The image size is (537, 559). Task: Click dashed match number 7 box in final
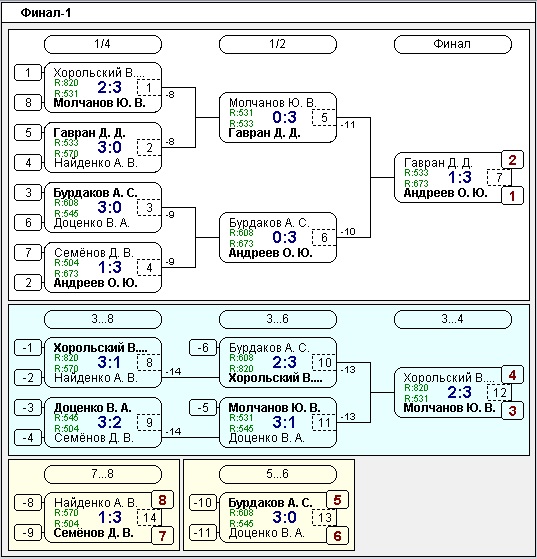pyautogui.click(x=499, y=177)
